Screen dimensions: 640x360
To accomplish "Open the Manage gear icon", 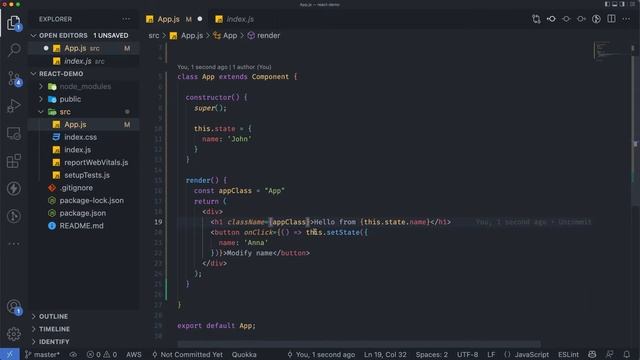I will click(x=14, y=334).
